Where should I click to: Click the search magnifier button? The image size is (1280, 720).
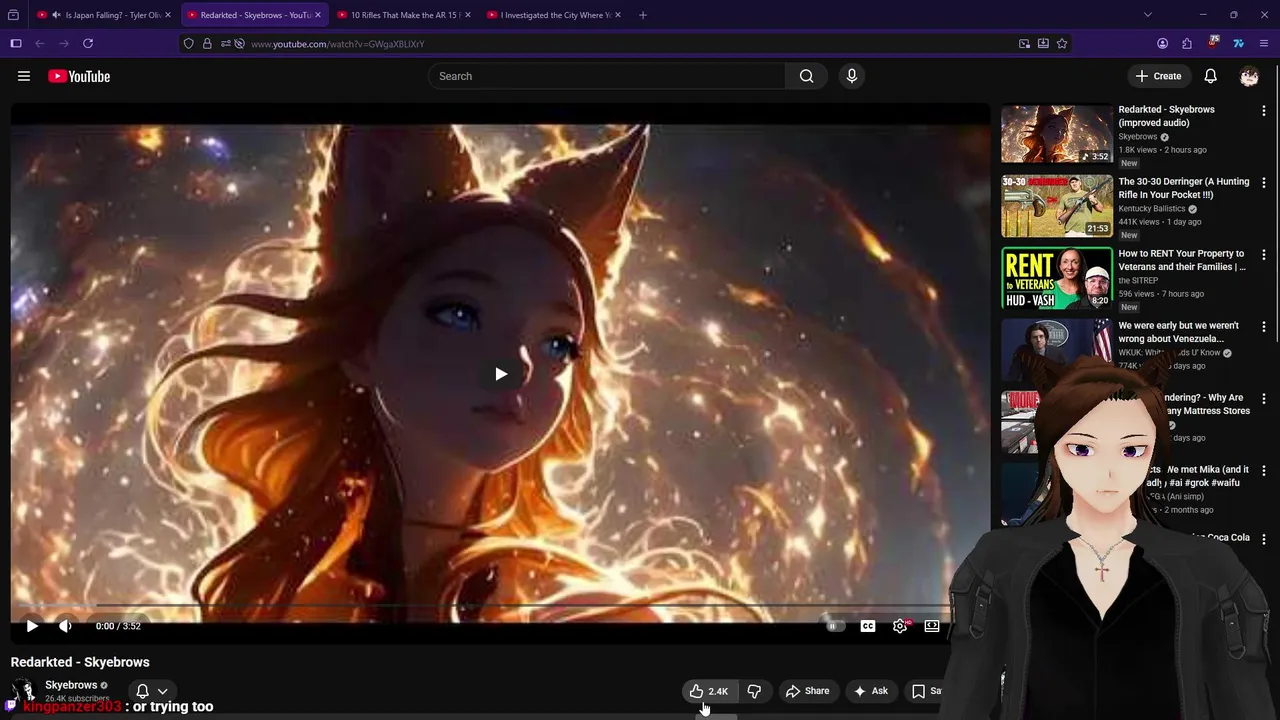pyautogui.click(x=806, y=76)
